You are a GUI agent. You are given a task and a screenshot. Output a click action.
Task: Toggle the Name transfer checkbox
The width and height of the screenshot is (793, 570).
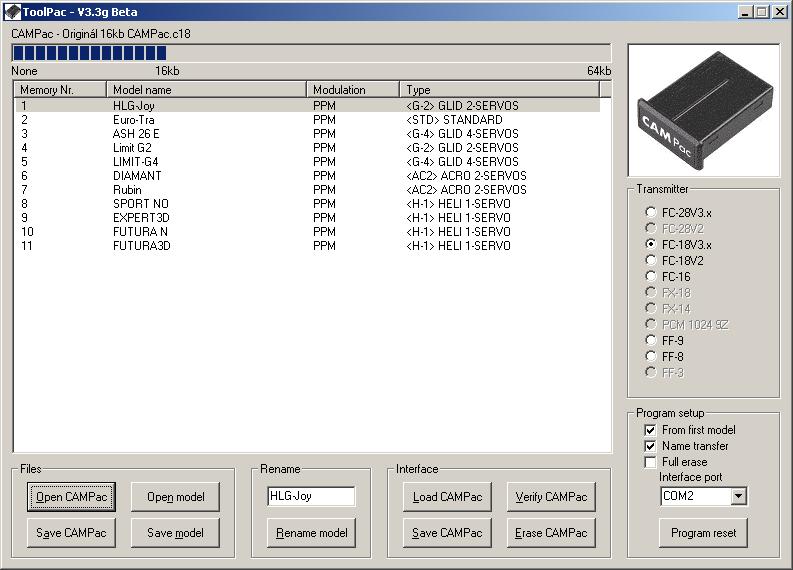(x=650, y=446)
